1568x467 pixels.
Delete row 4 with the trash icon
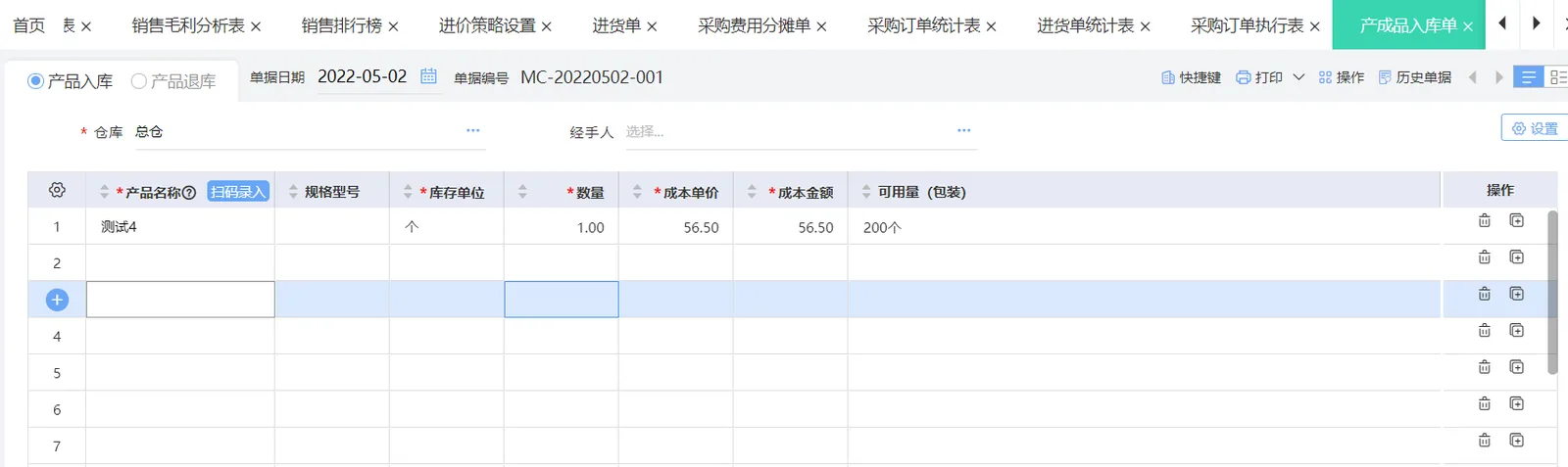pyautogui.click(x=1484, y=330)
